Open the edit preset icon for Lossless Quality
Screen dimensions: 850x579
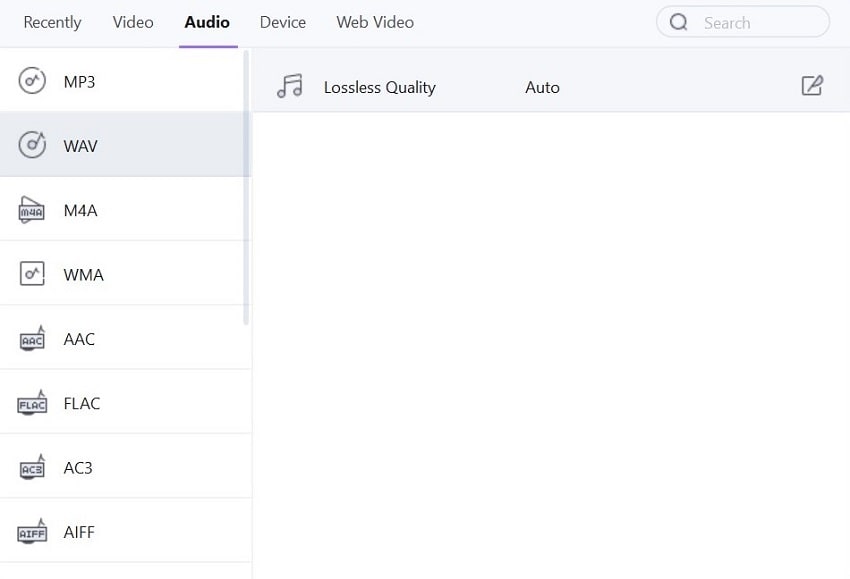point(812,86)
